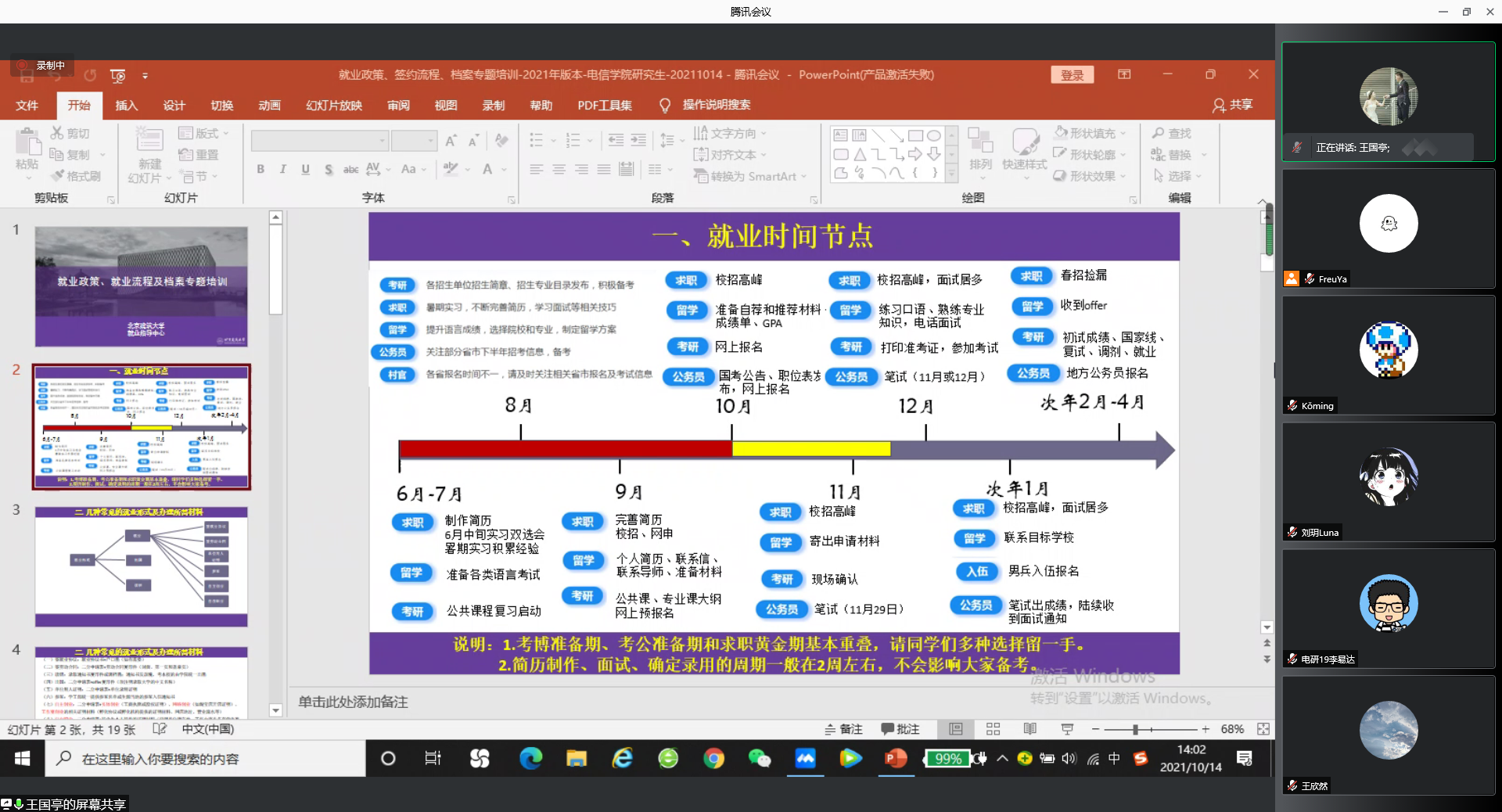Viewport: 1502px width, 812px height.
Task: Click fit slide to window icon
Action: (1263, 729)
